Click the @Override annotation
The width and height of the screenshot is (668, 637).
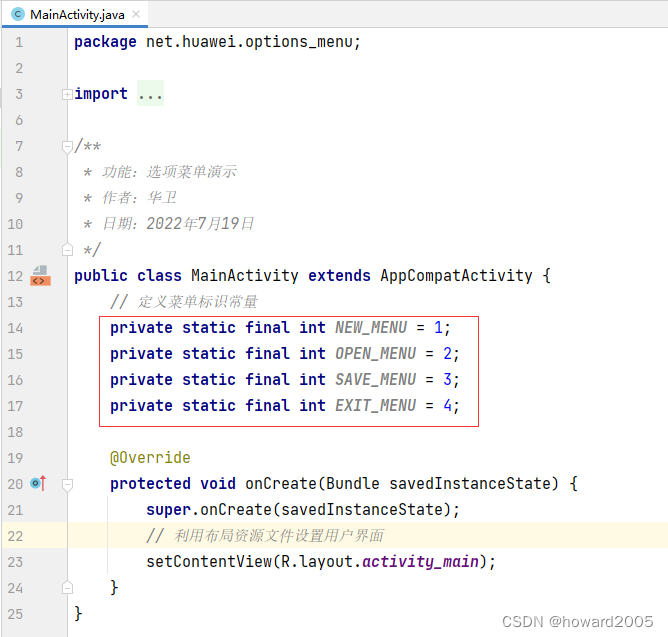pyautogui.click(x=150, y=458)
